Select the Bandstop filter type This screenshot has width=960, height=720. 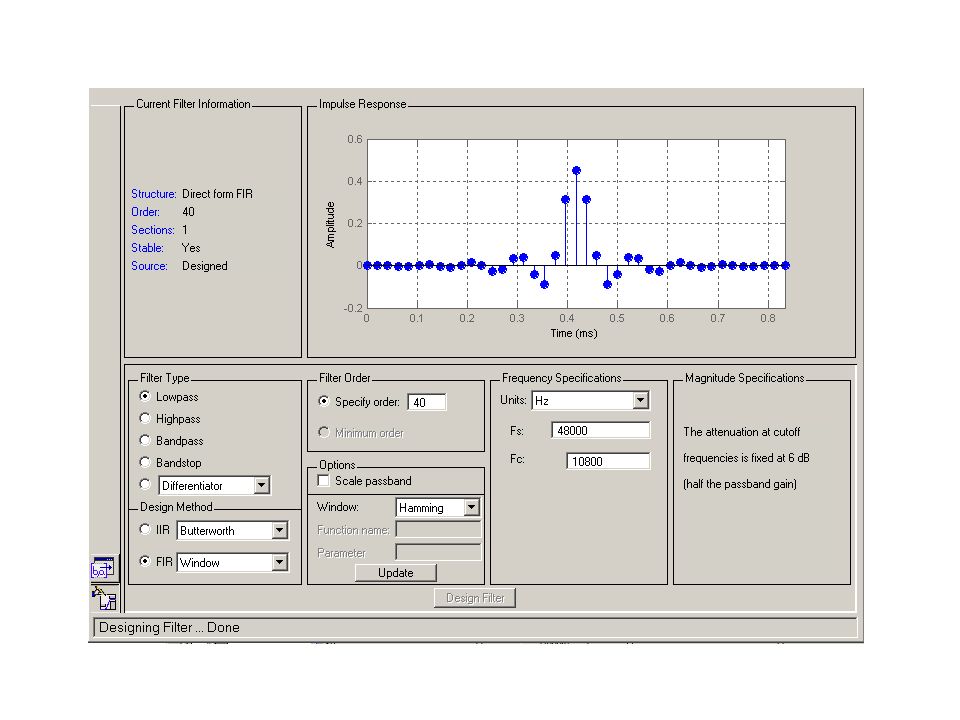(144, 462)
